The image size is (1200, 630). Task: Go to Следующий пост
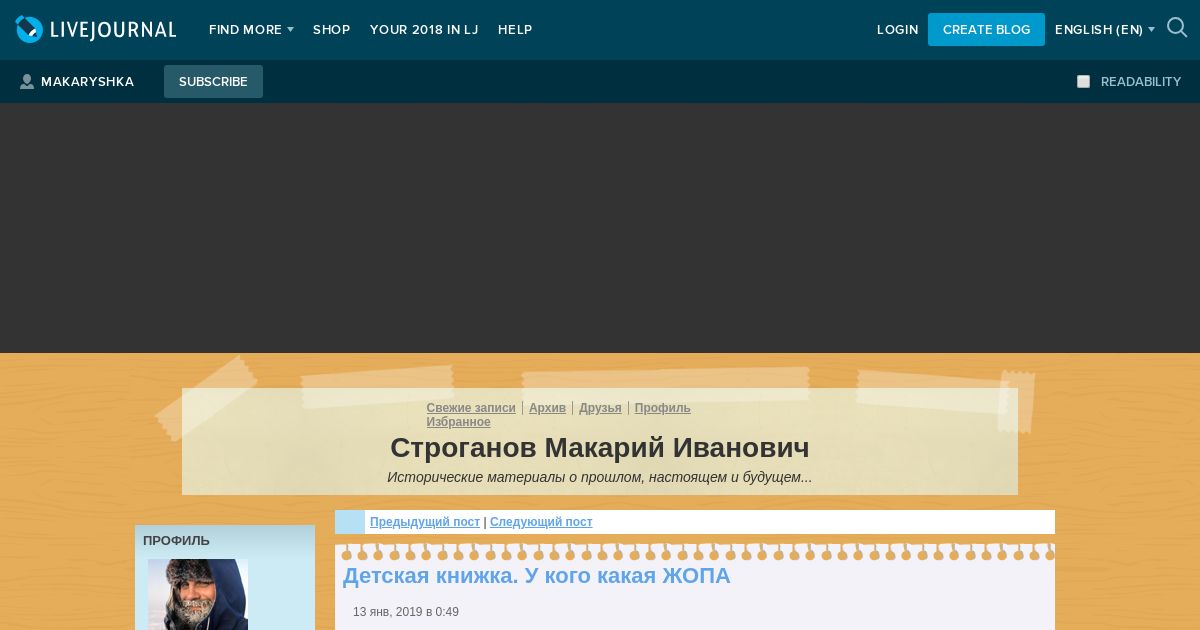click(541, 522)
